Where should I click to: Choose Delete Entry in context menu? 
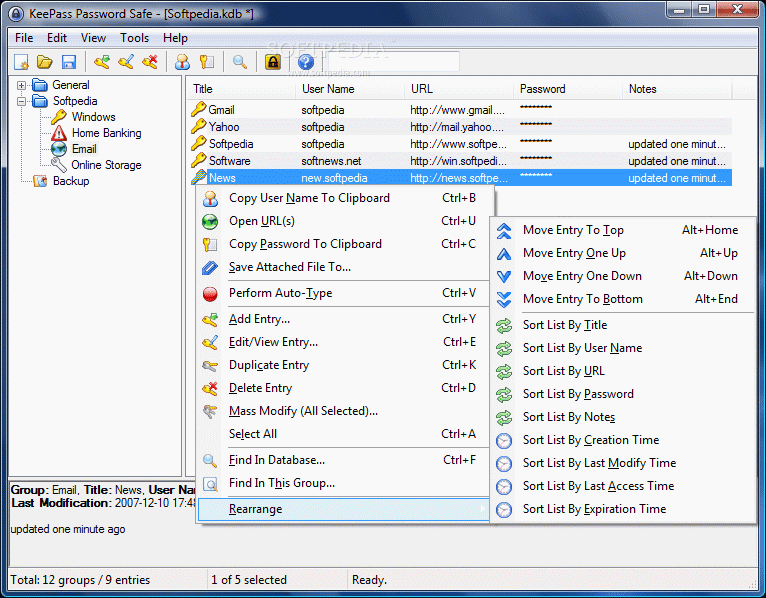pos(344,388)
